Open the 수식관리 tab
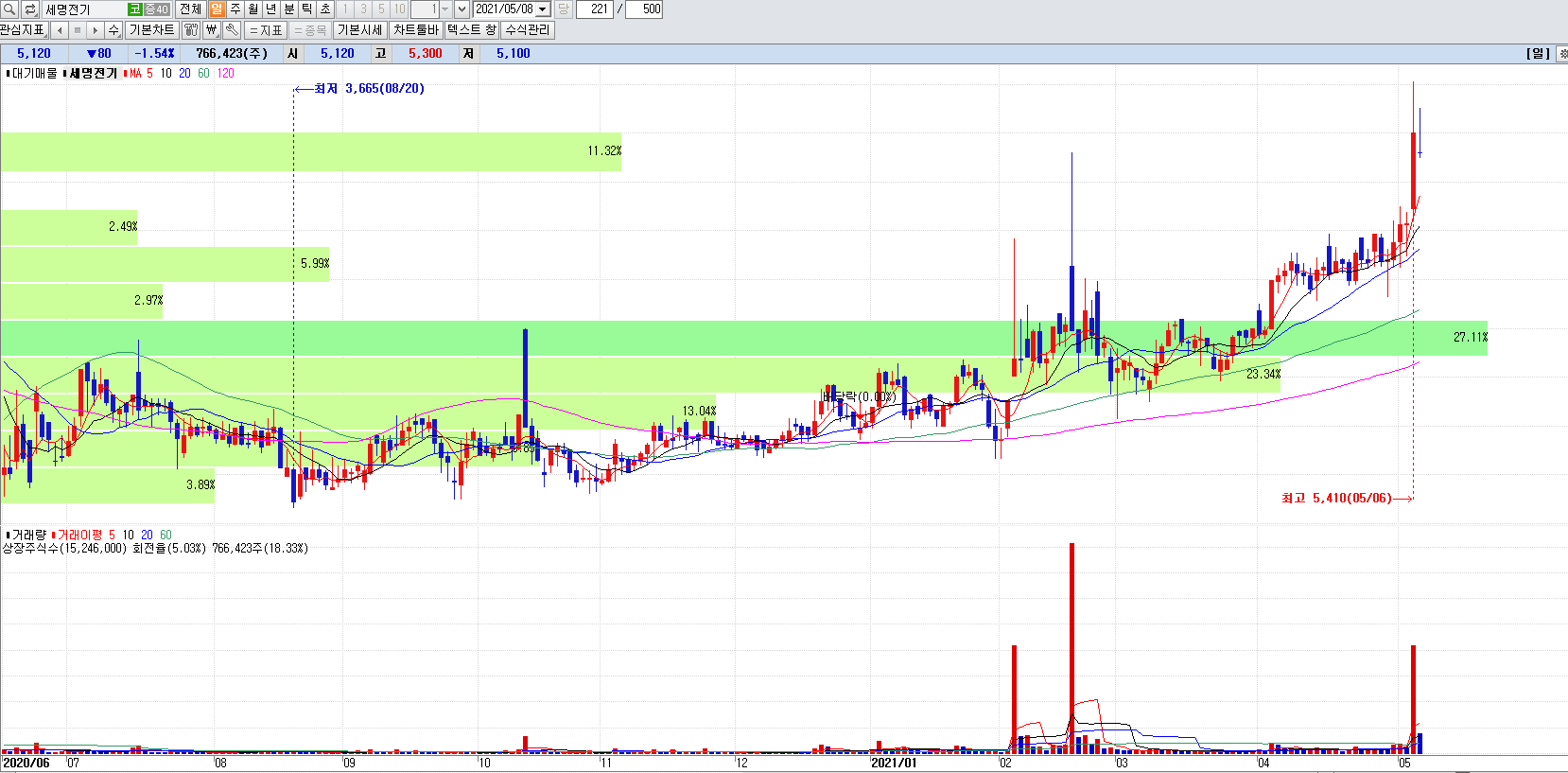 (x=528, y=30)
